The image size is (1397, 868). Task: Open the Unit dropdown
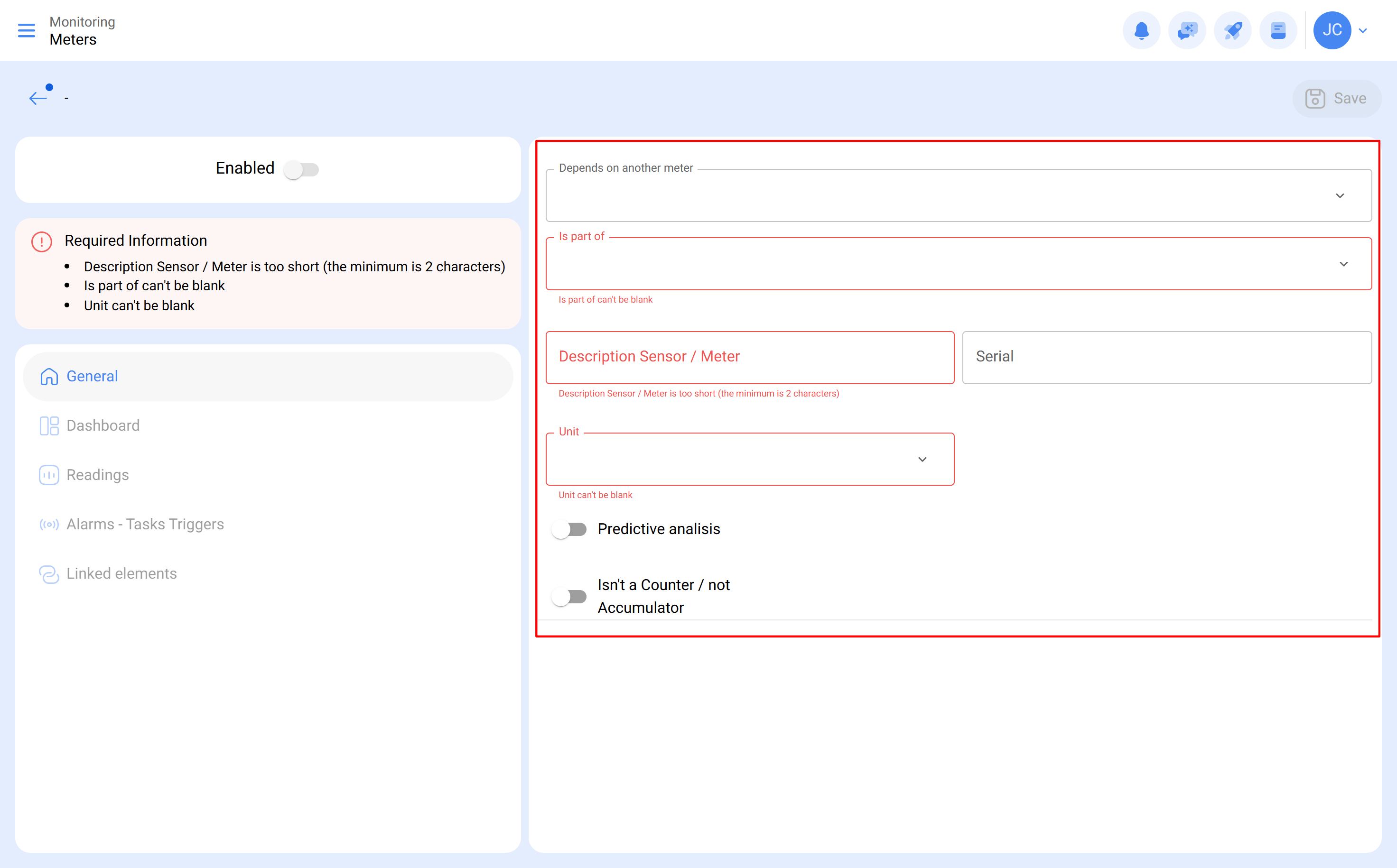click(x=750, y=459)
